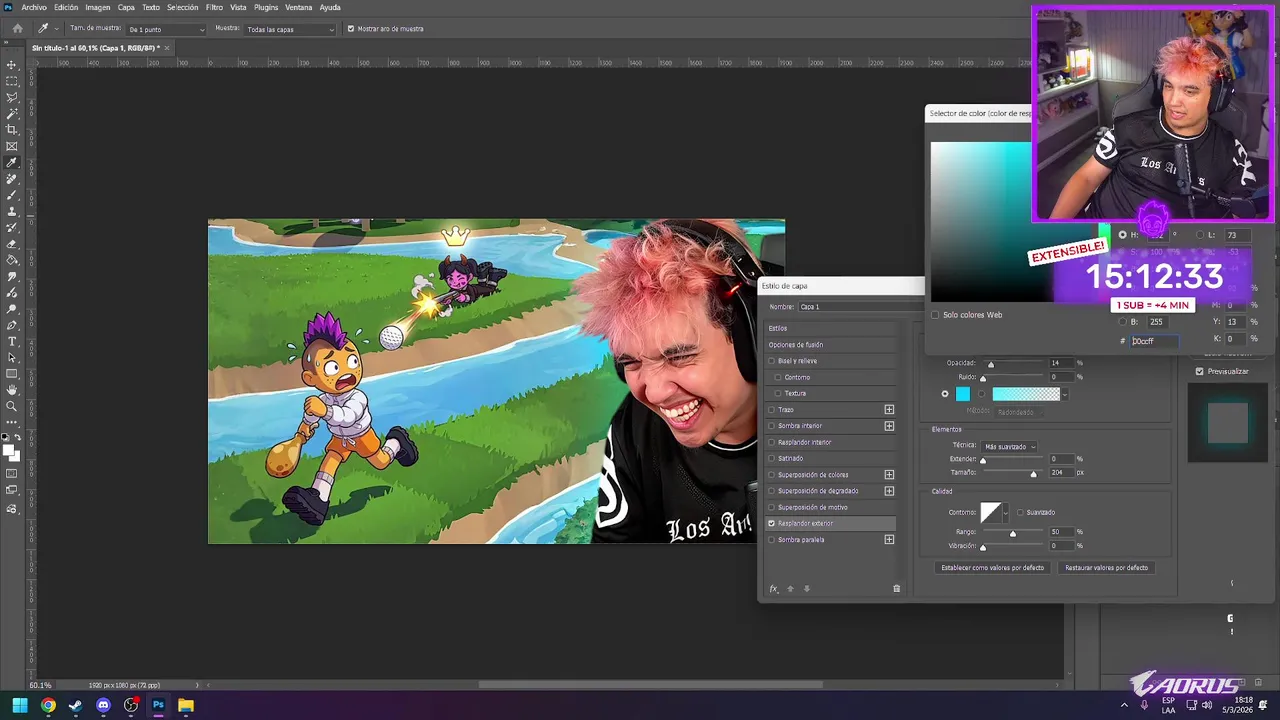
Task: Open the Imagen menu
Action: pyautogui.click(x=97, y=7)
